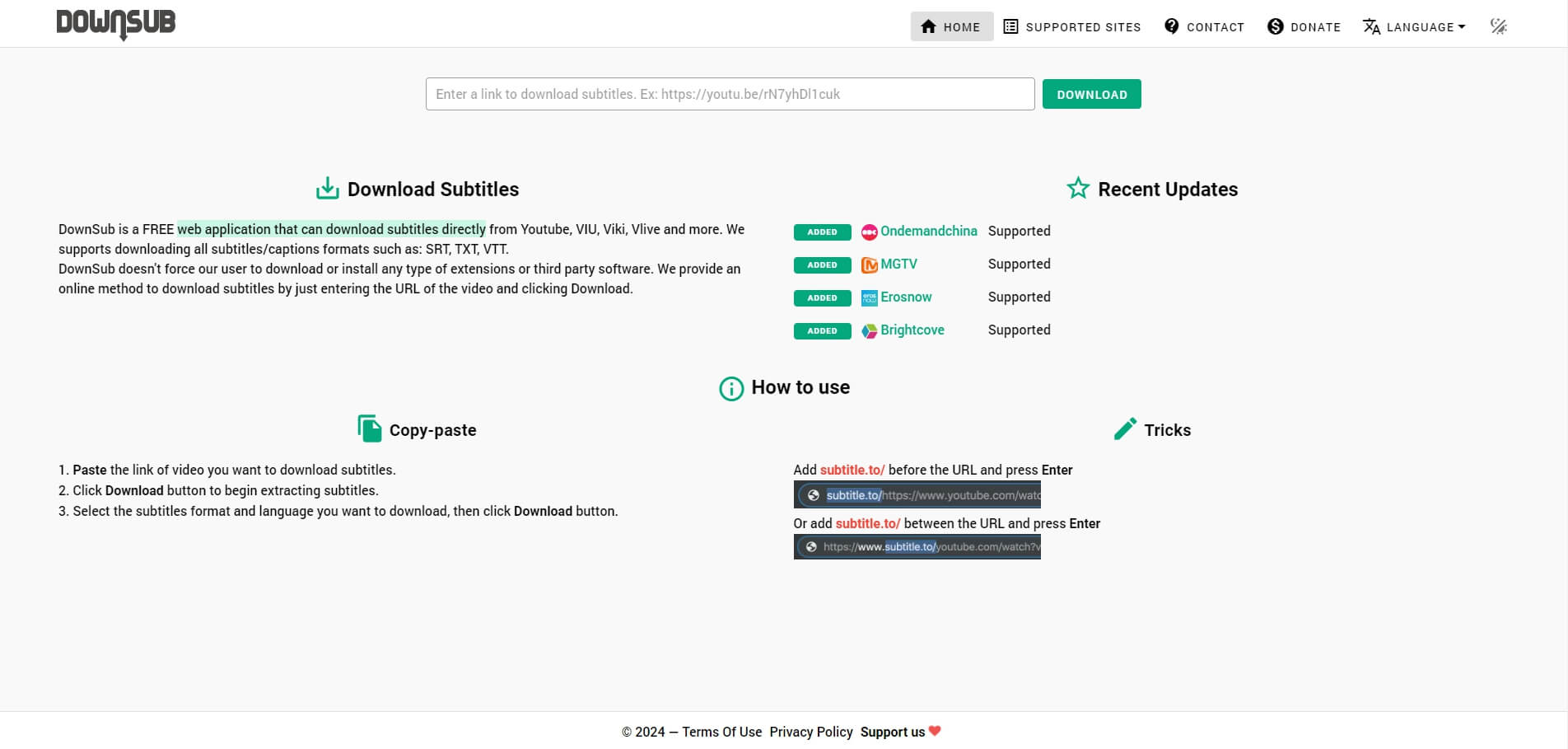Open Terms Of Use link
This screenshot has width=1568, height=749.
coord(722,732)
